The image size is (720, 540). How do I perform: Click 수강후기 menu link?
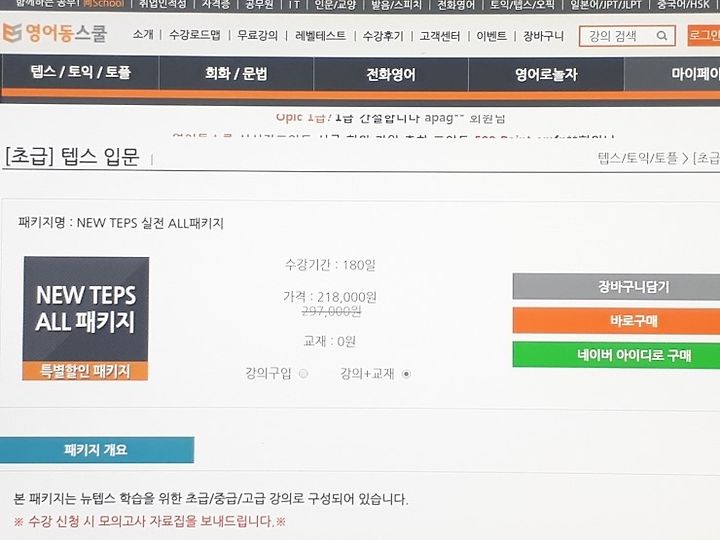tap(383, 36)
